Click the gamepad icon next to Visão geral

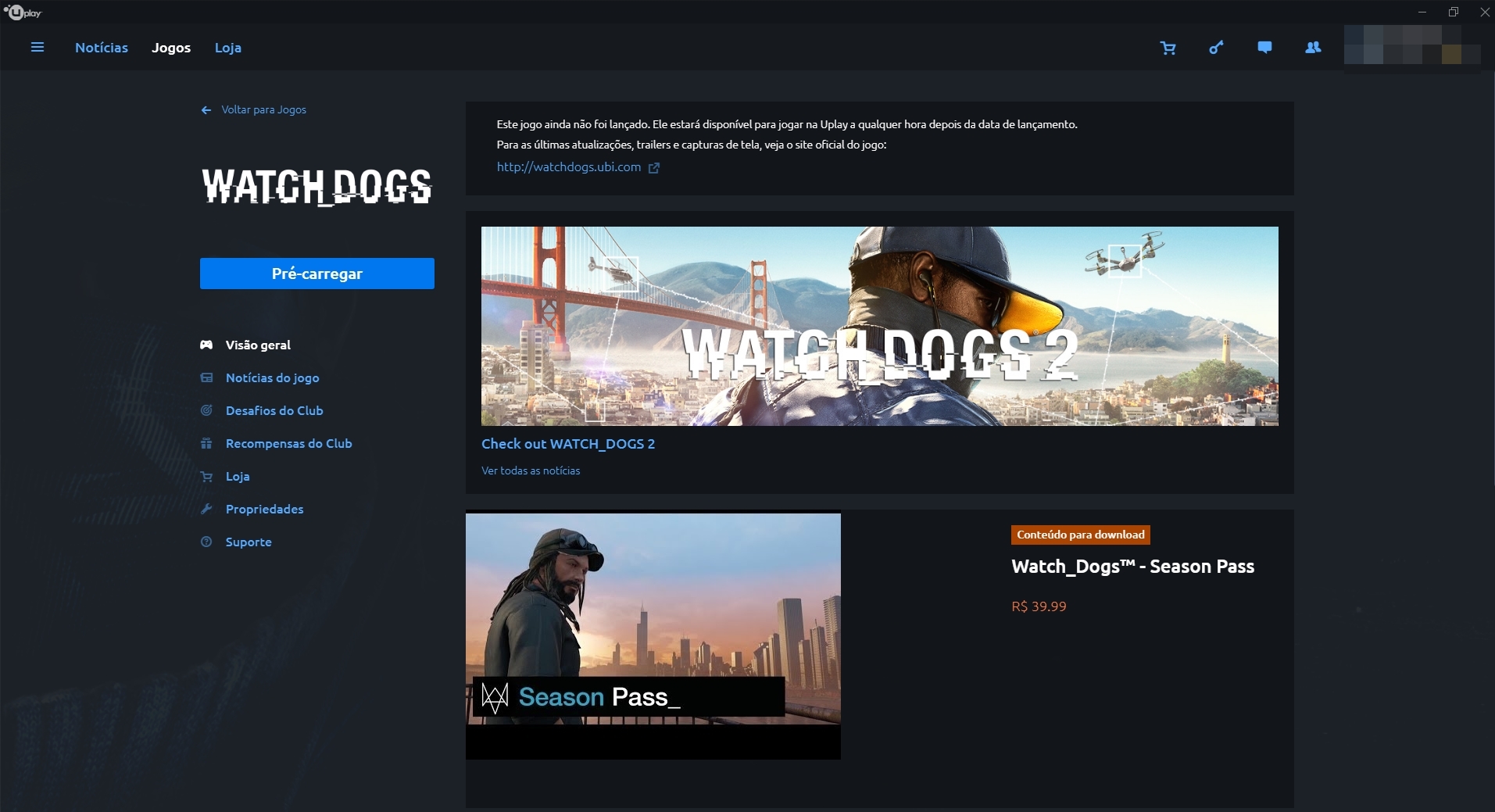[x=206, y=345]
